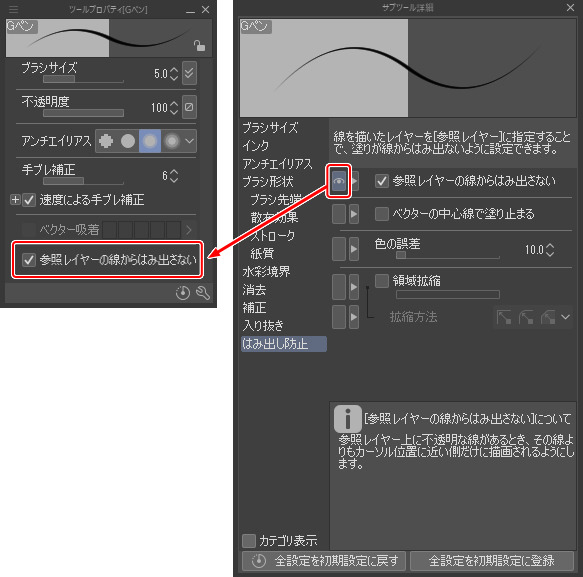Toggle show-in-property box for 拡縮方法
583x577 pixels.
pyautogui.click(x=339, y=317)
